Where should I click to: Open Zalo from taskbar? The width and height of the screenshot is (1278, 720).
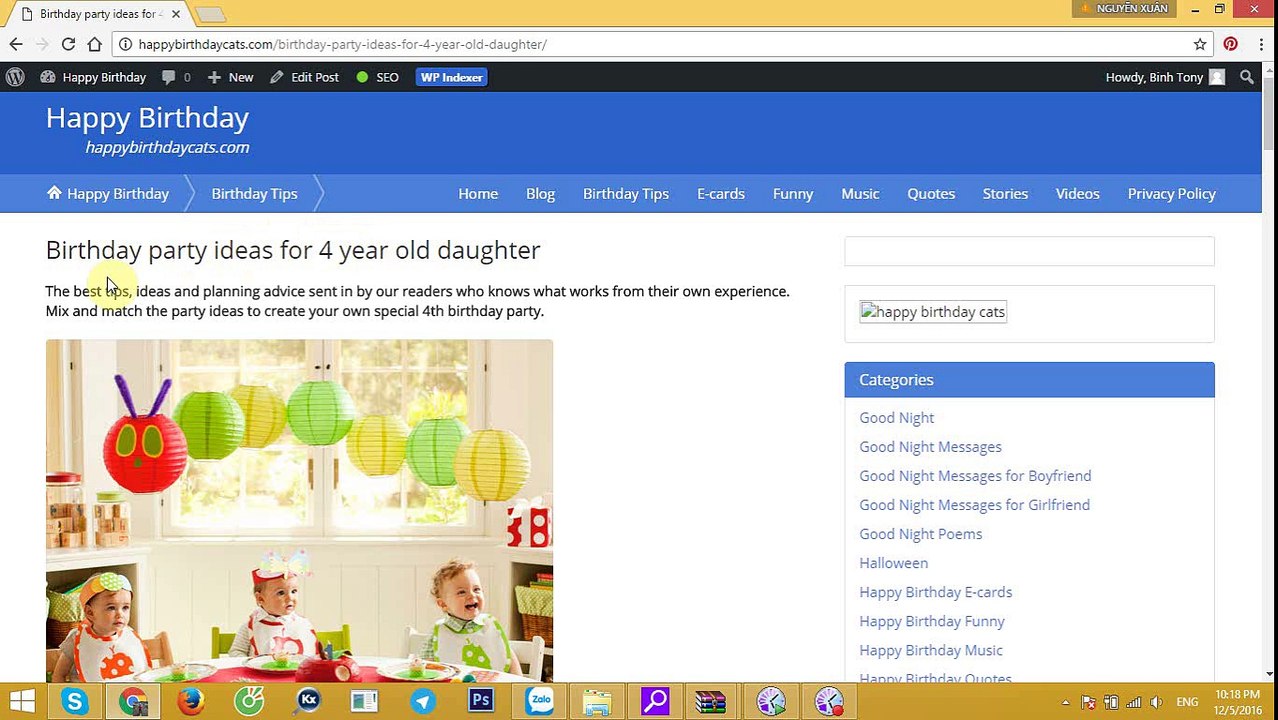540,701
